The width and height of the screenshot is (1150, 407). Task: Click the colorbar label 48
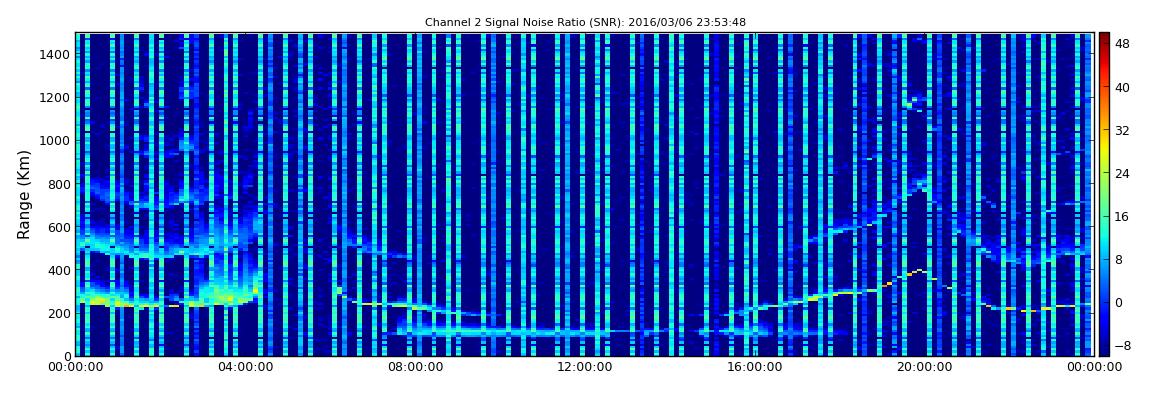1122,44
